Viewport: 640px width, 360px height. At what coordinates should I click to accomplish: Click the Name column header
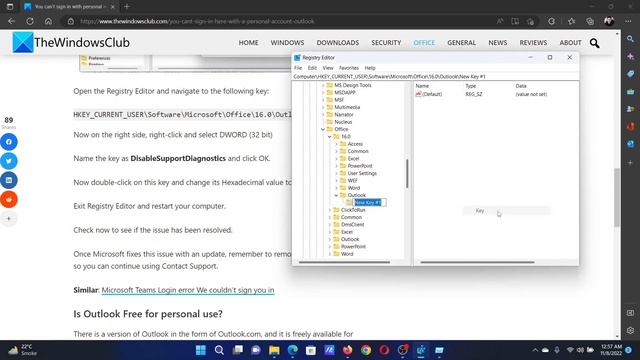[422, 86]
